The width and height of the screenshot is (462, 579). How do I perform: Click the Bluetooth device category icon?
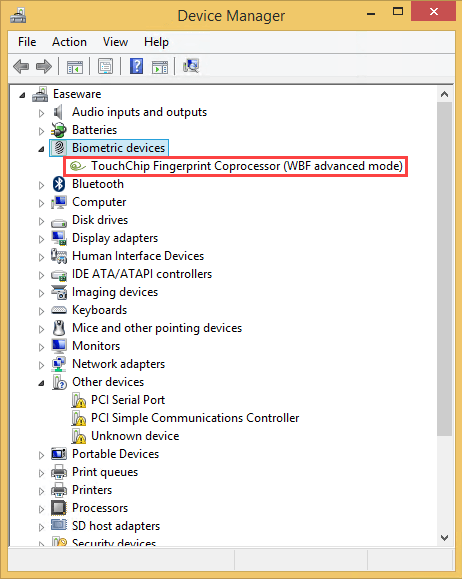pos(59,184)
